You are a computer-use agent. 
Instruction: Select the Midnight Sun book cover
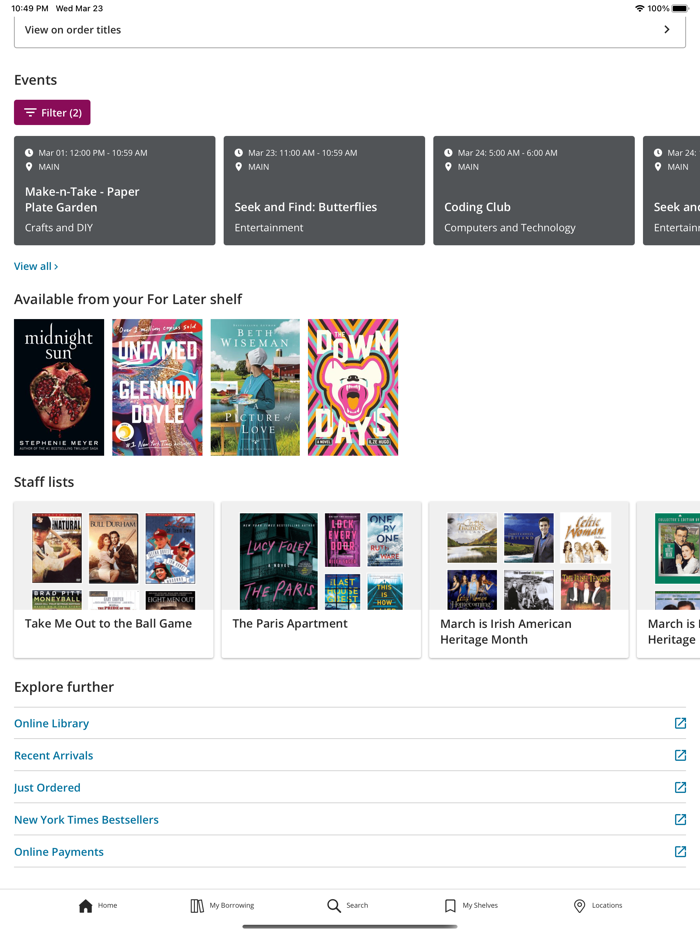59,387
